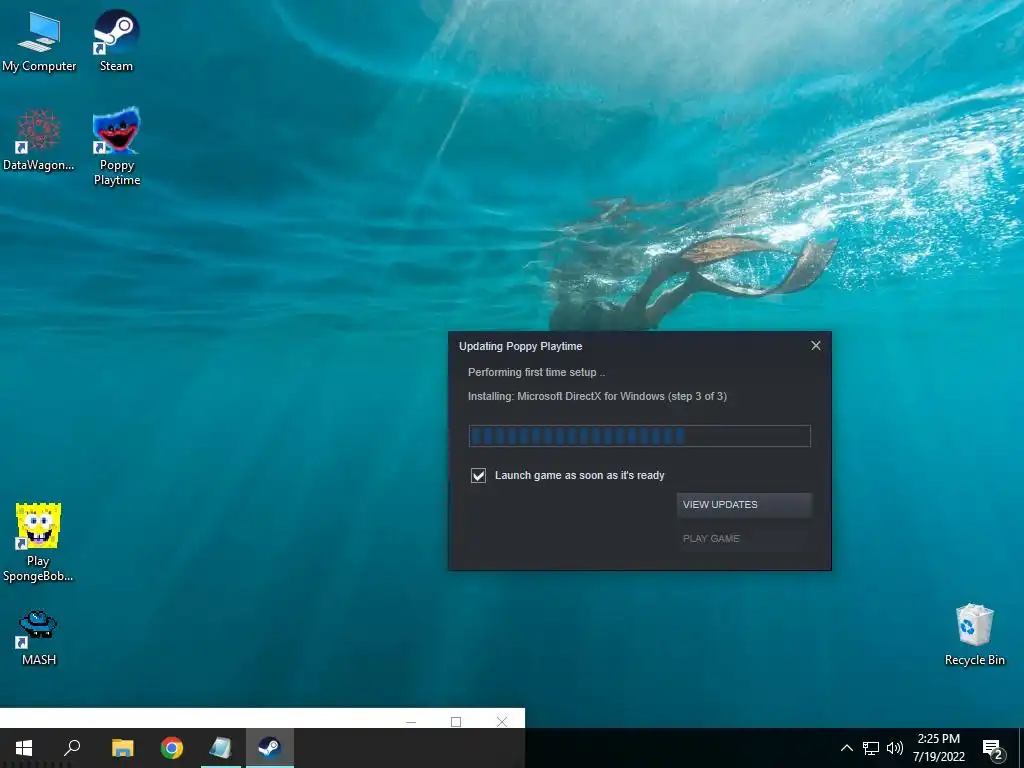Click 'Installing: Microsoft DirectX for Windows' text
Viewport: 1024px width, 768px height.
point(597,396)
